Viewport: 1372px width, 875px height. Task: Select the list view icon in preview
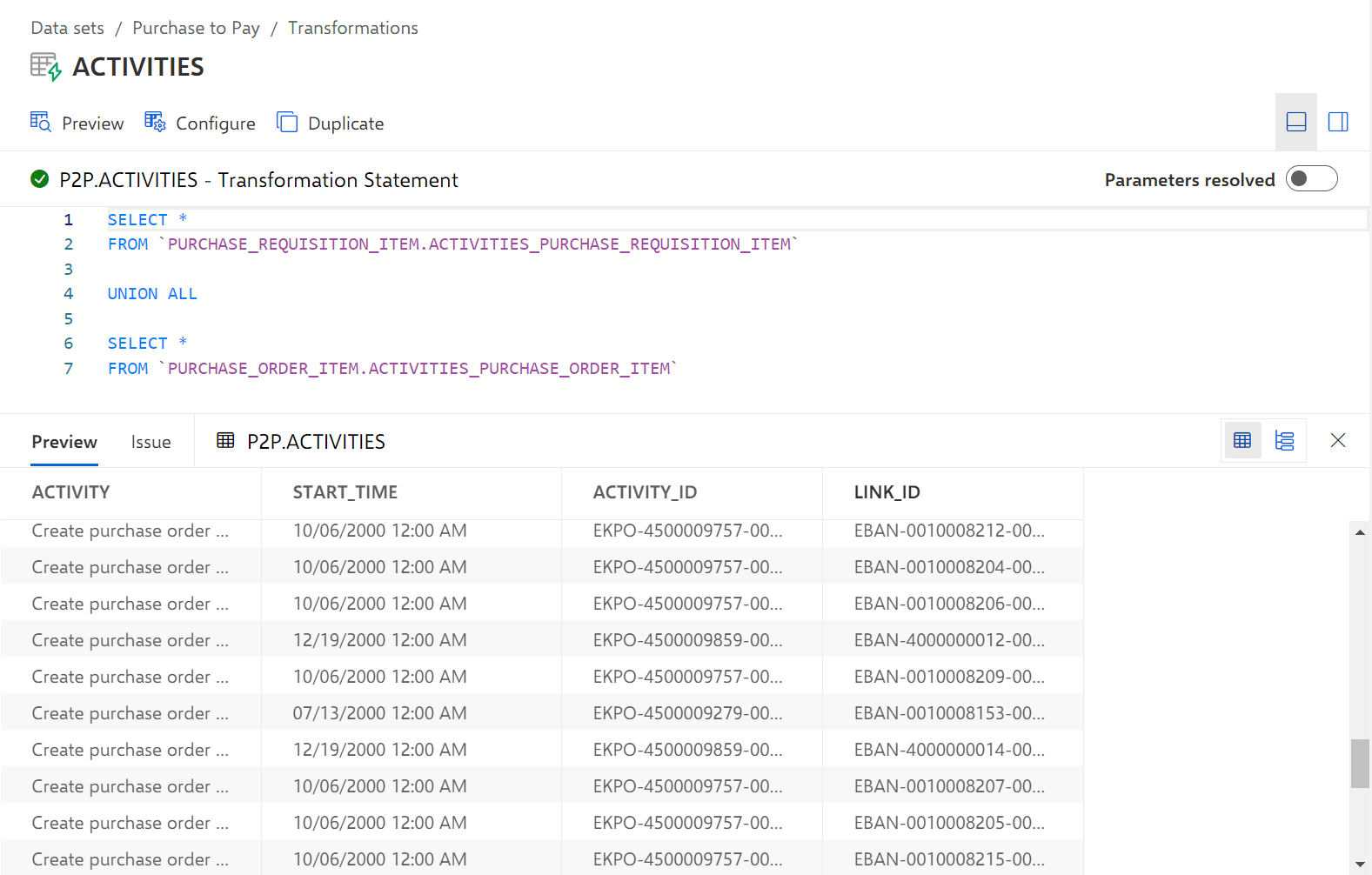[x=1284, y=440]
